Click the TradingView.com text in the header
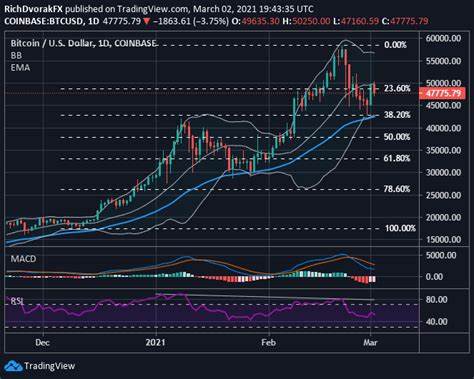Screen dimensions: 474x379 point(153,9)
